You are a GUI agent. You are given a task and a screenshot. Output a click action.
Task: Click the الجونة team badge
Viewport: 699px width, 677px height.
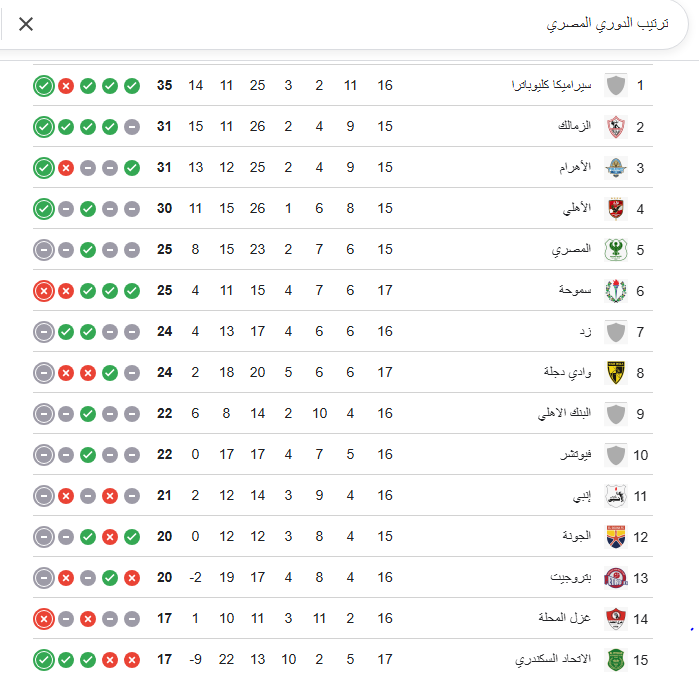coord(616,537)
